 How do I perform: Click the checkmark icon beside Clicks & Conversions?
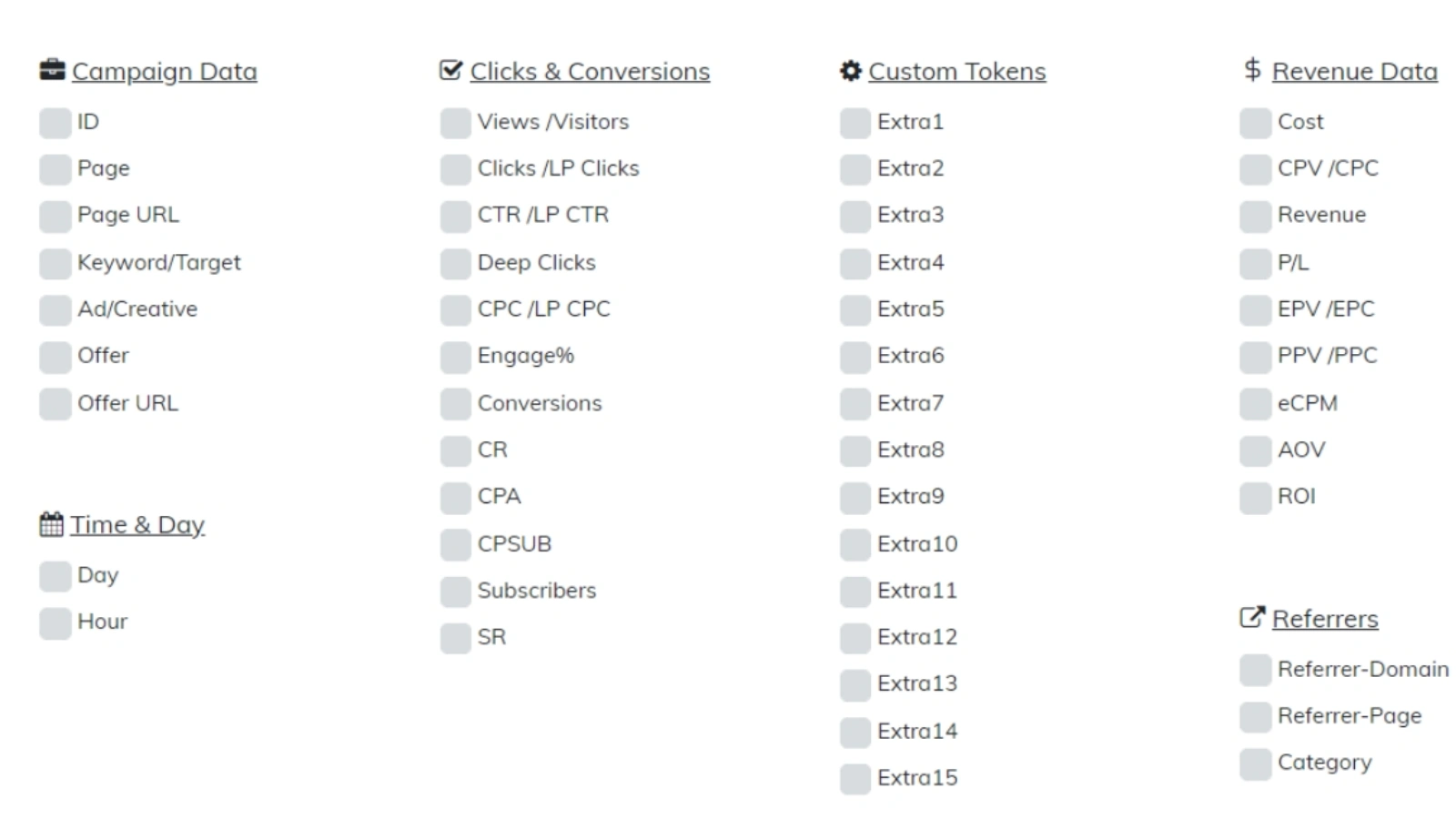pos(450,70)
